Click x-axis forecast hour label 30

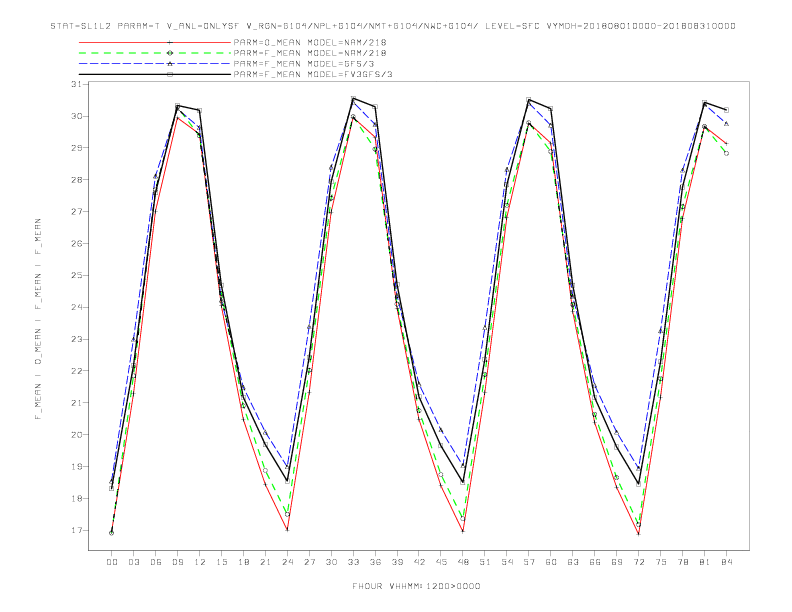click(331, 562)
